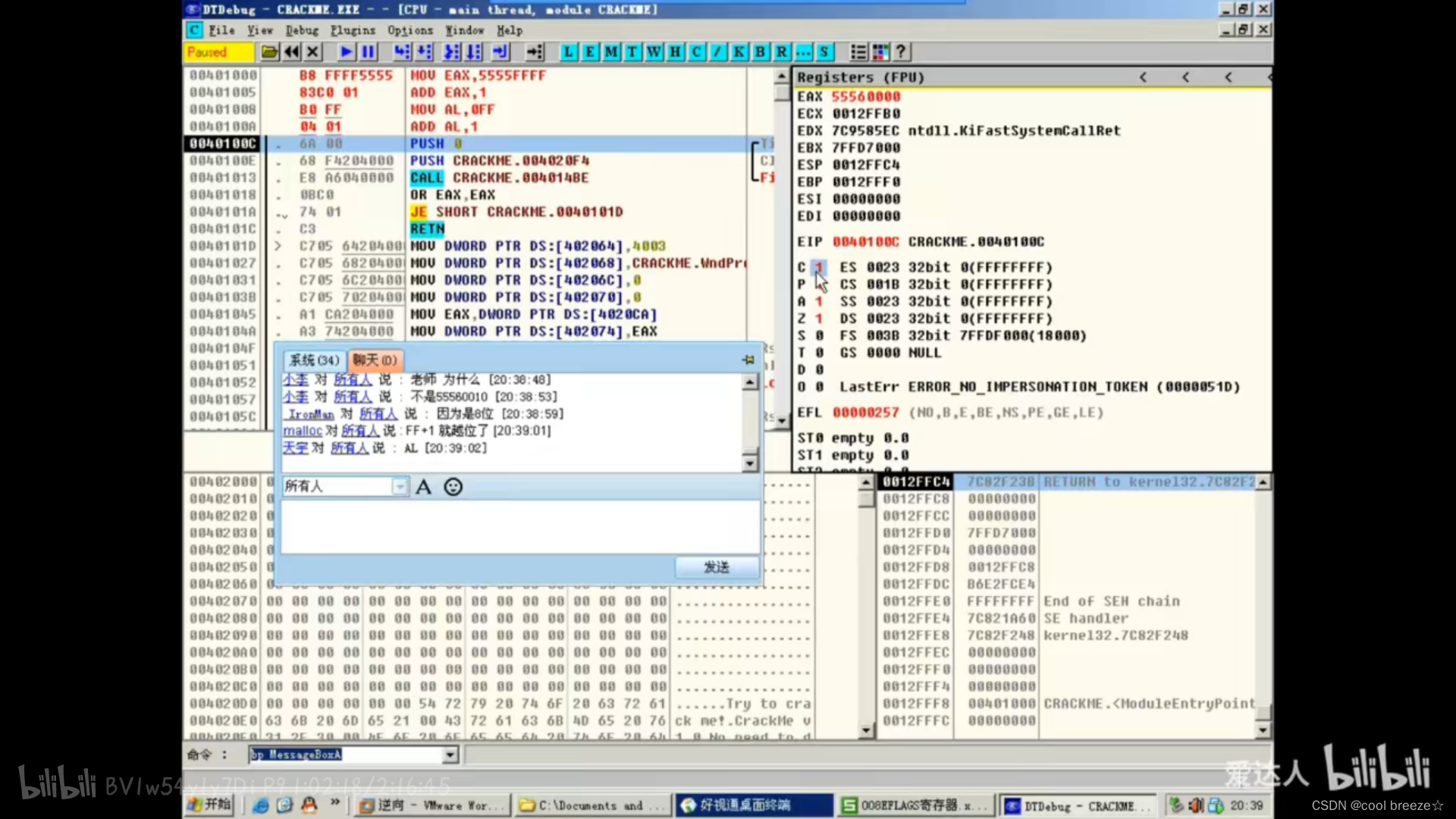Restart program using the rewind icon

[x=291, y=52]
